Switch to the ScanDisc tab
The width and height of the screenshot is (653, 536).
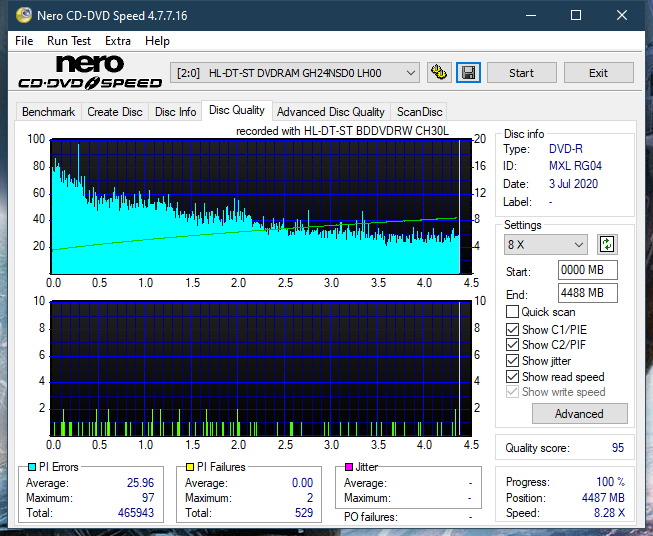tap(419, 112)
